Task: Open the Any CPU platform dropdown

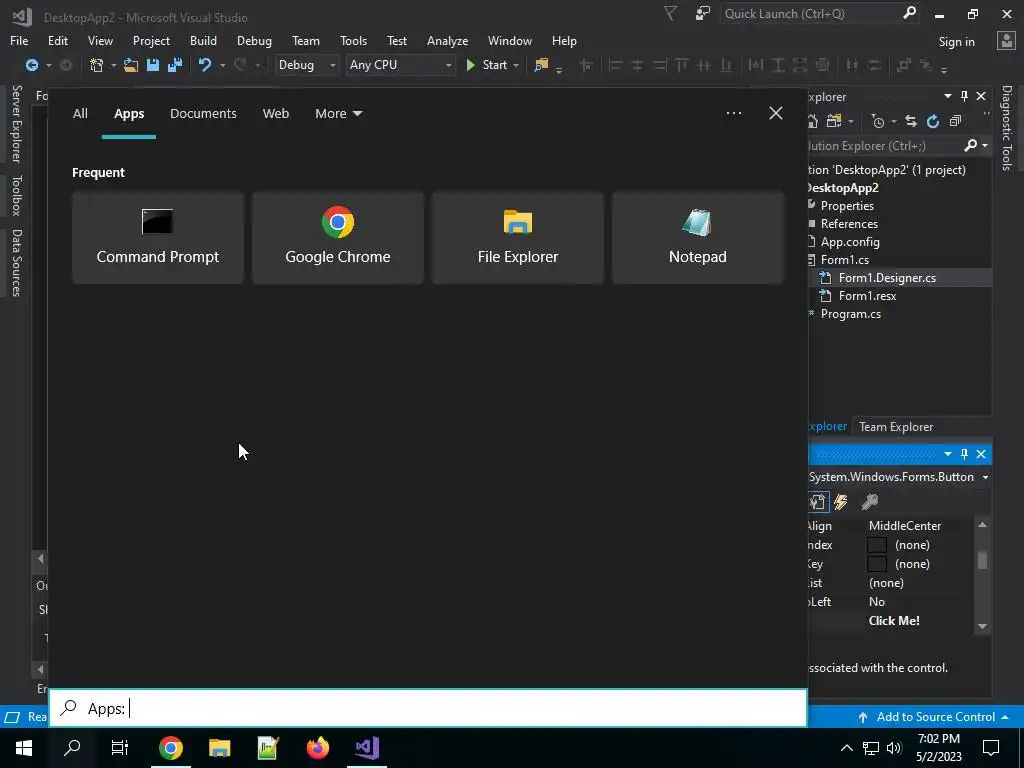Action: [x=400, y=65]
